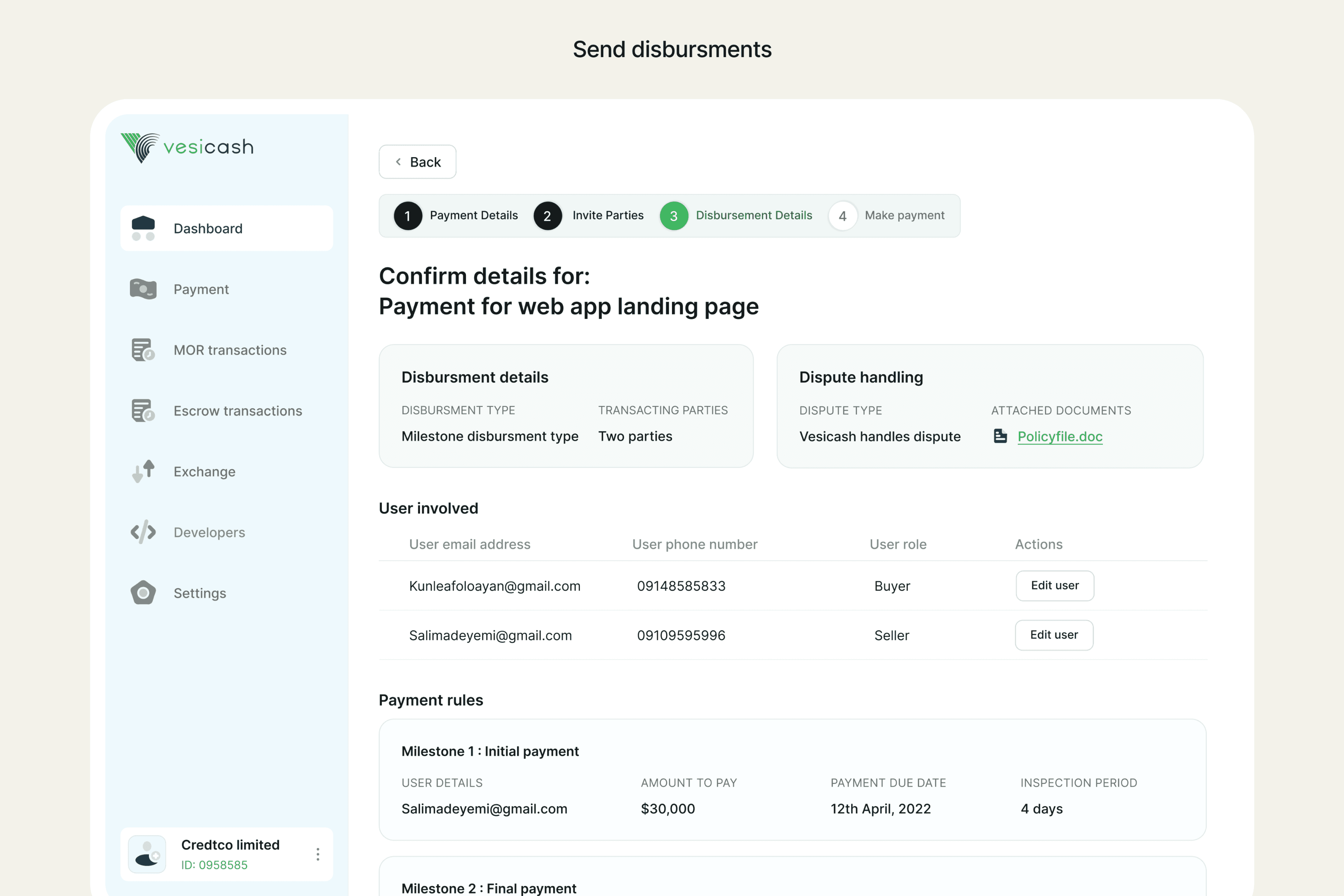Edit user Kunleafoloayan@gmail.com
Viewport: 1344px width, 896px height.
click(x=1054, y=586)
